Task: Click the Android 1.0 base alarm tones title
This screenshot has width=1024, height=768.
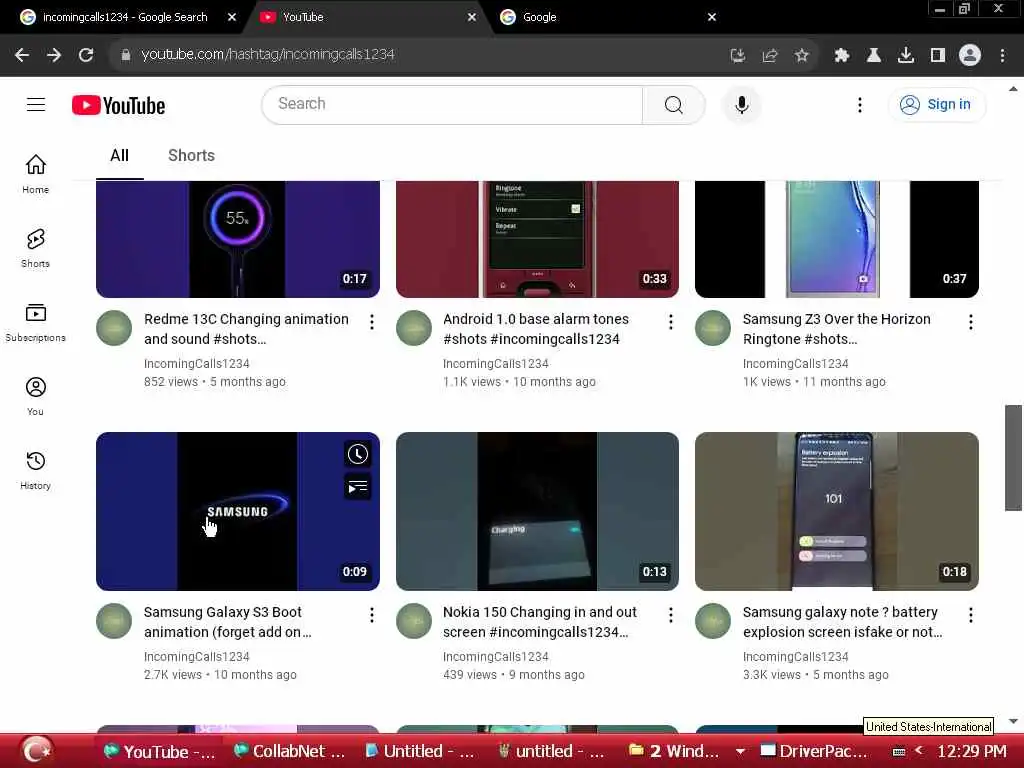Action: 536,329
